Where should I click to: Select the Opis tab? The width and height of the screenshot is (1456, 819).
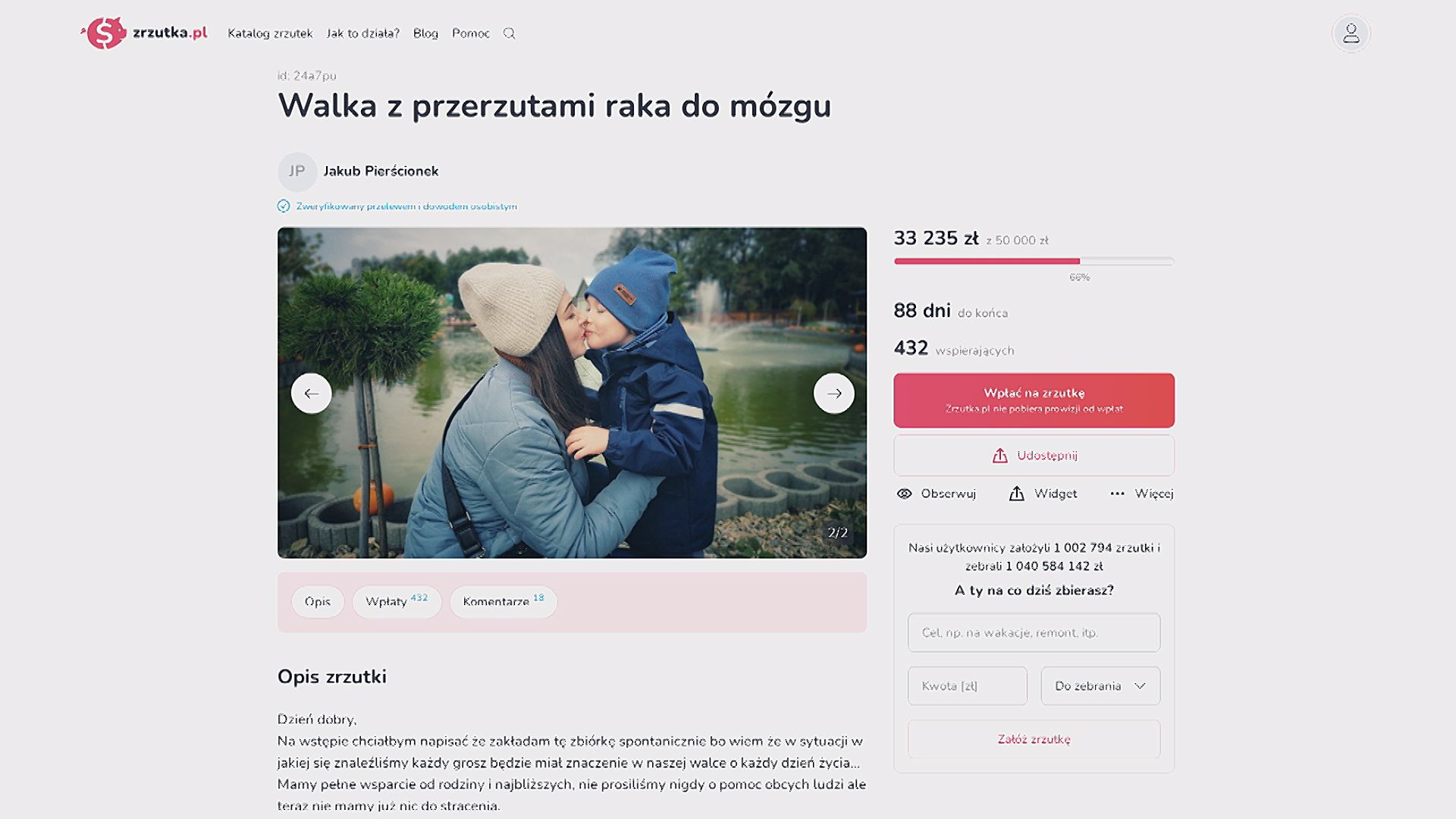317,601
